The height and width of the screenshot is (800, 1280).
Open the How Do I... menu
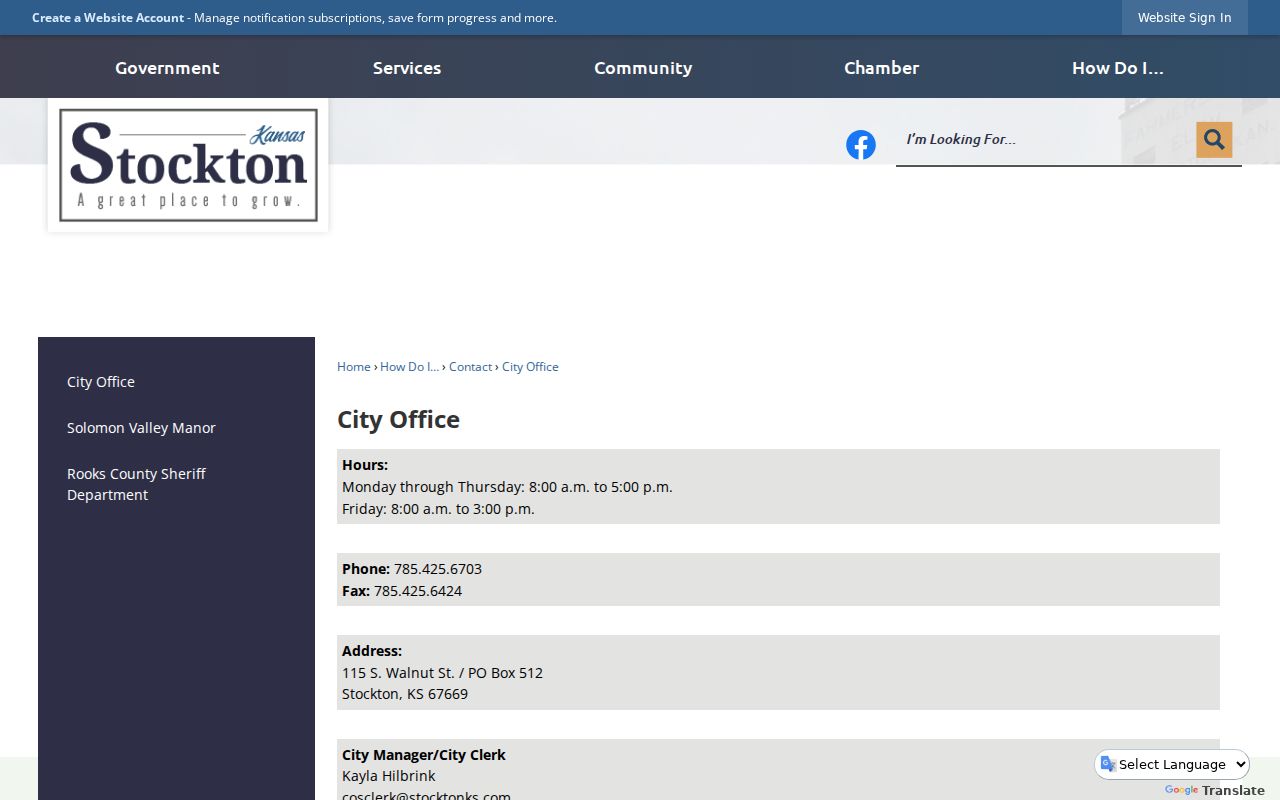(x=1118, y=68)
